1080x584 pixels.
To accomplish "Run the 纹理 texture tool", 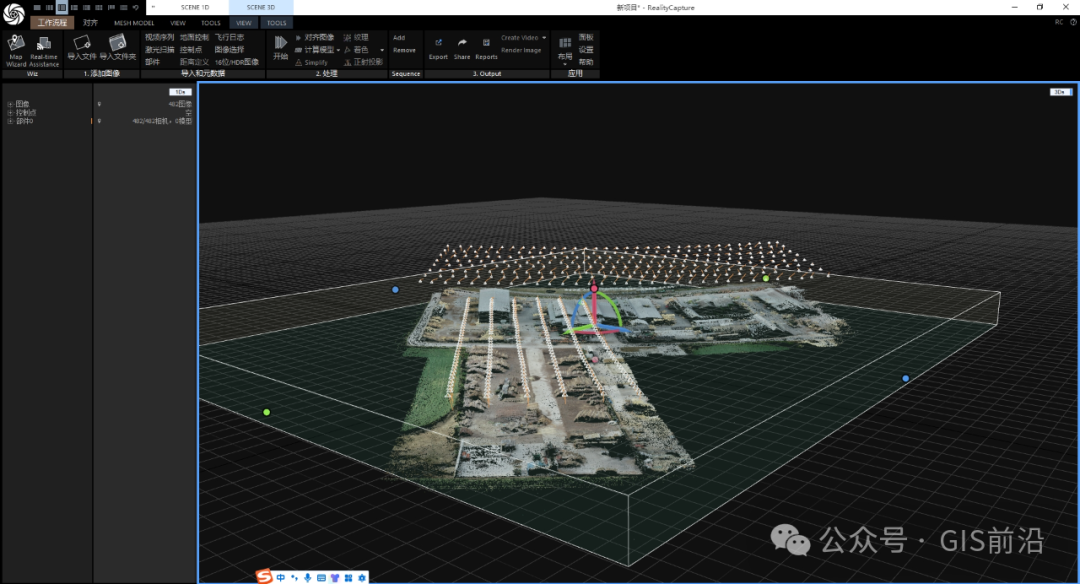I will pos(356,38).
